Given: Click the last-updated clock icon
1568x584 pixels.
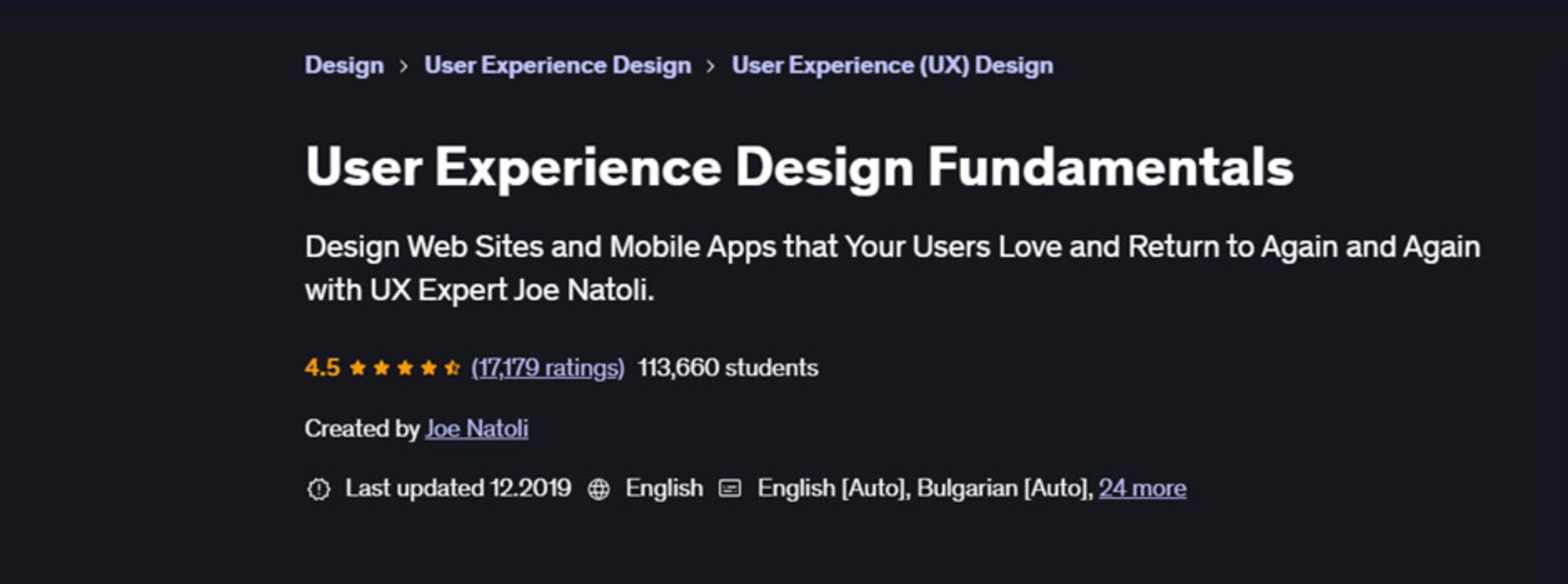Looking at the screenshot, I should coord(321,488).
